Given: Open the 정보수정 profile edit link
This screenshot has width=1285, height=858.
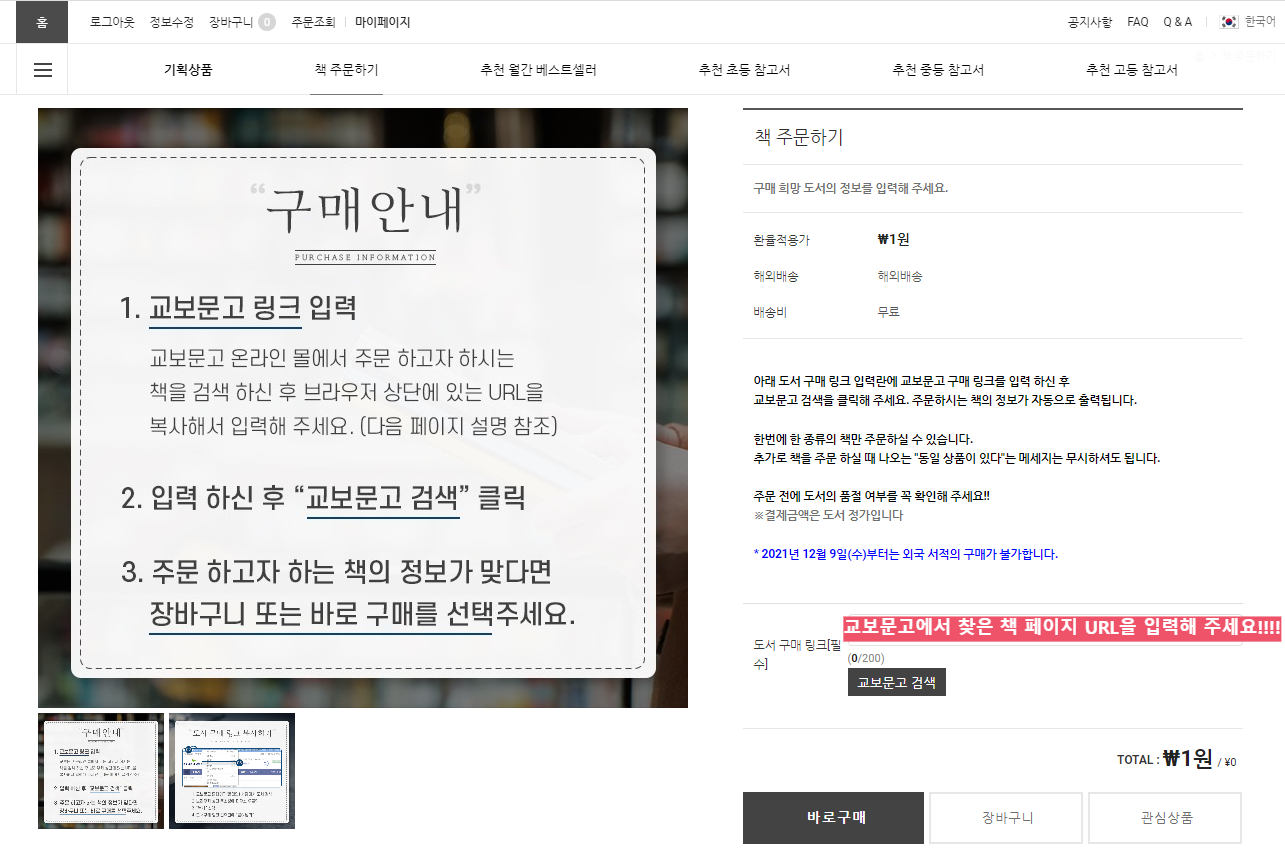Looking at the screenshot, I should pos(172,22).
